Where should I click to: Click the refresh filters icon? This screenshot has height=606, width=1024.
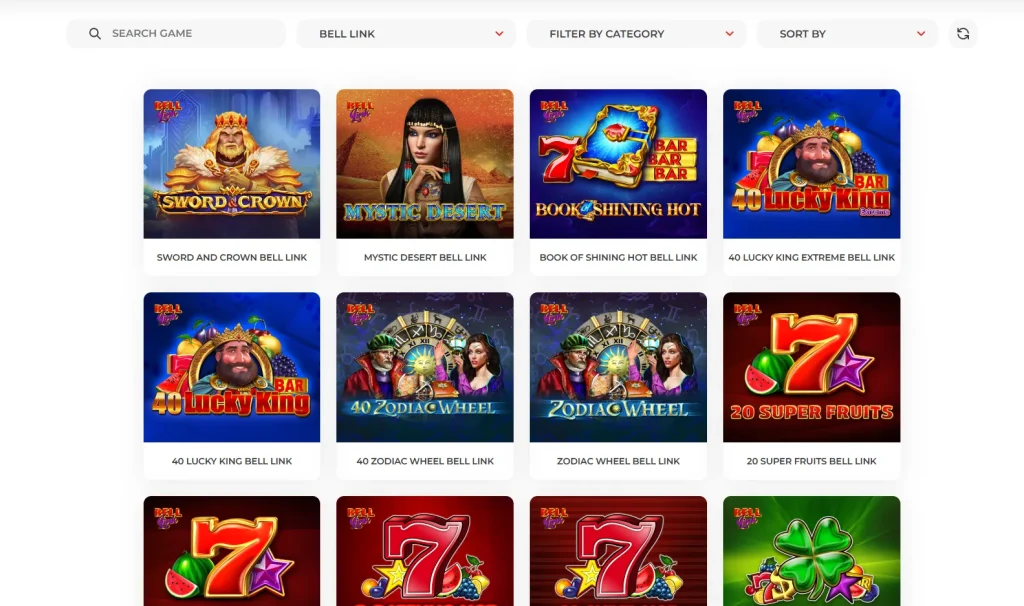(x=963, y=33)
